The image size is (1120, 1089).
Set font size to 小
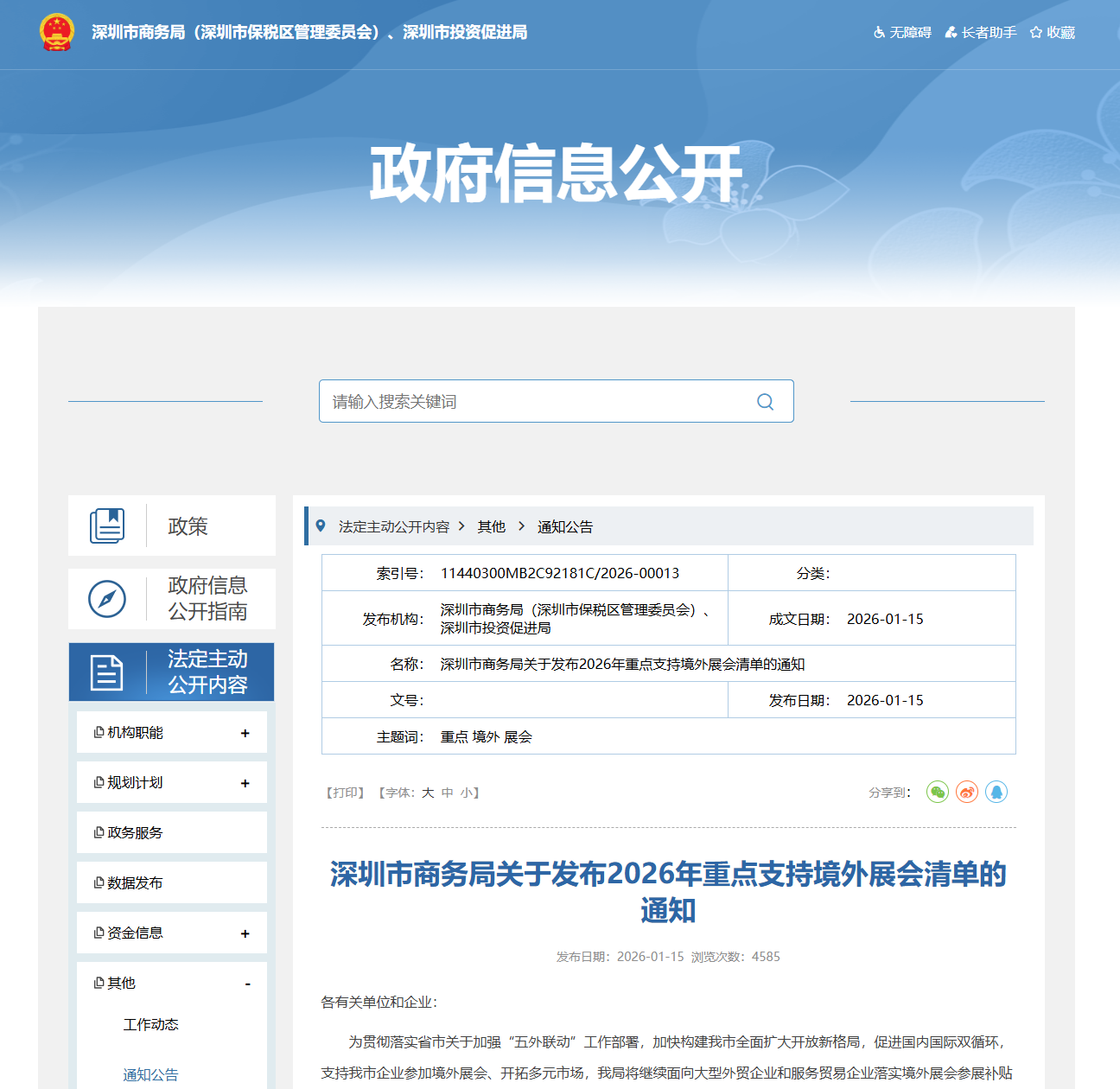(x=466, y=793)
